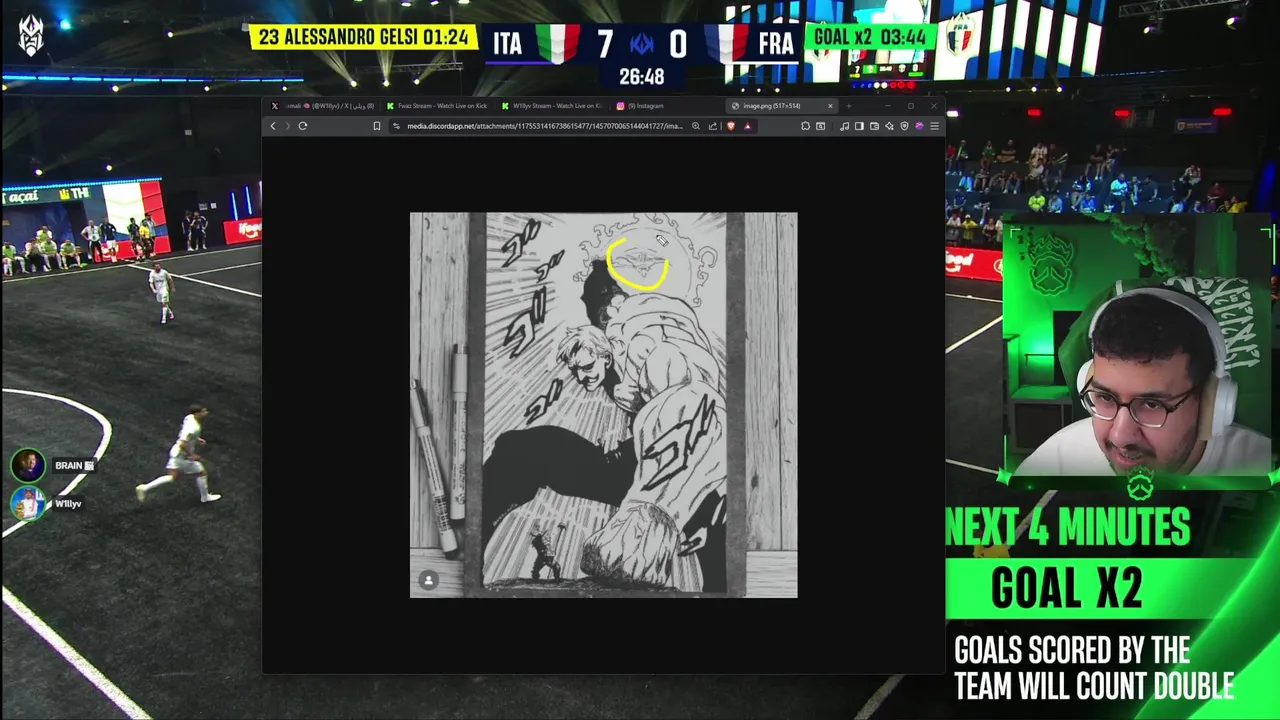This screenshot has height=720, width=1280.
Task: Click the 26:48 match timer
Action: point(641,77)
